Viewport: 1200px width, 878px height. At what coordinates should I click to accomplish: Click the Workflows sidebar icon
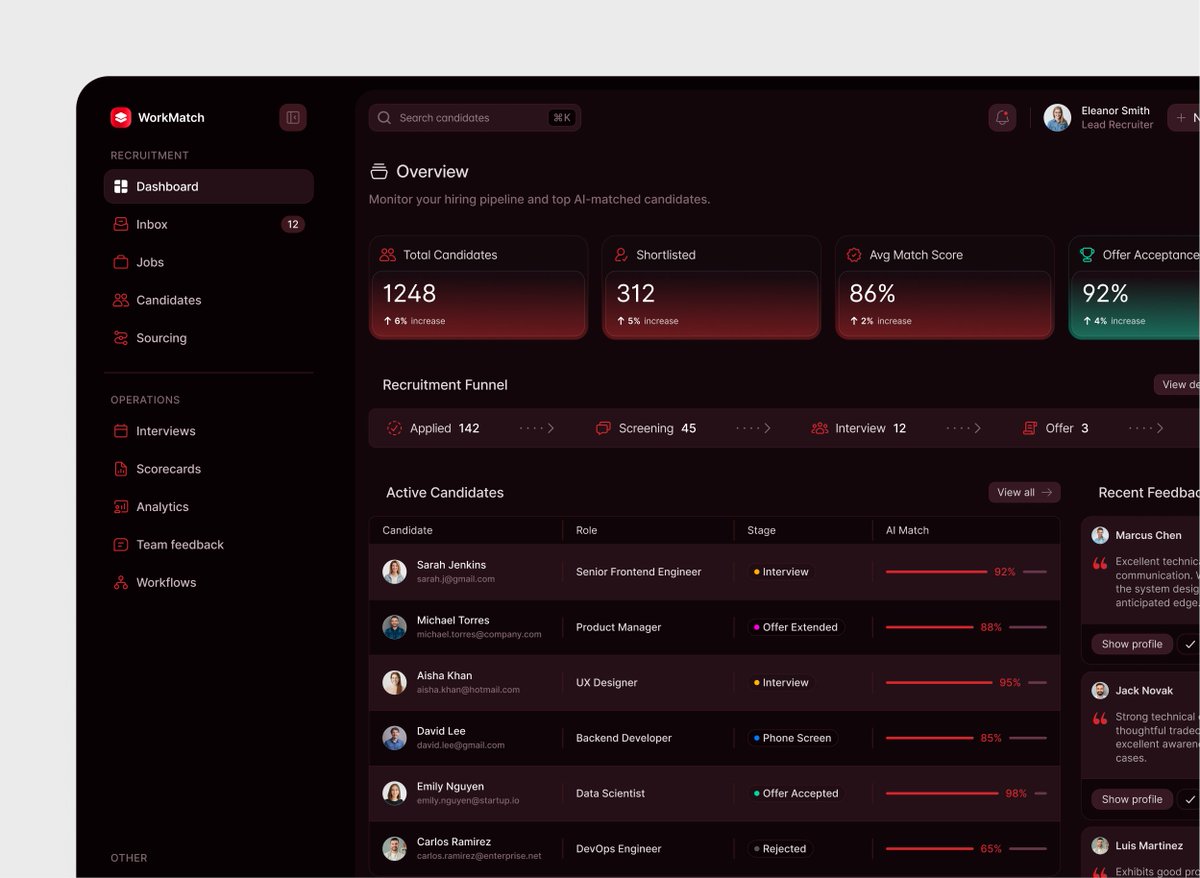coord(121,583)
